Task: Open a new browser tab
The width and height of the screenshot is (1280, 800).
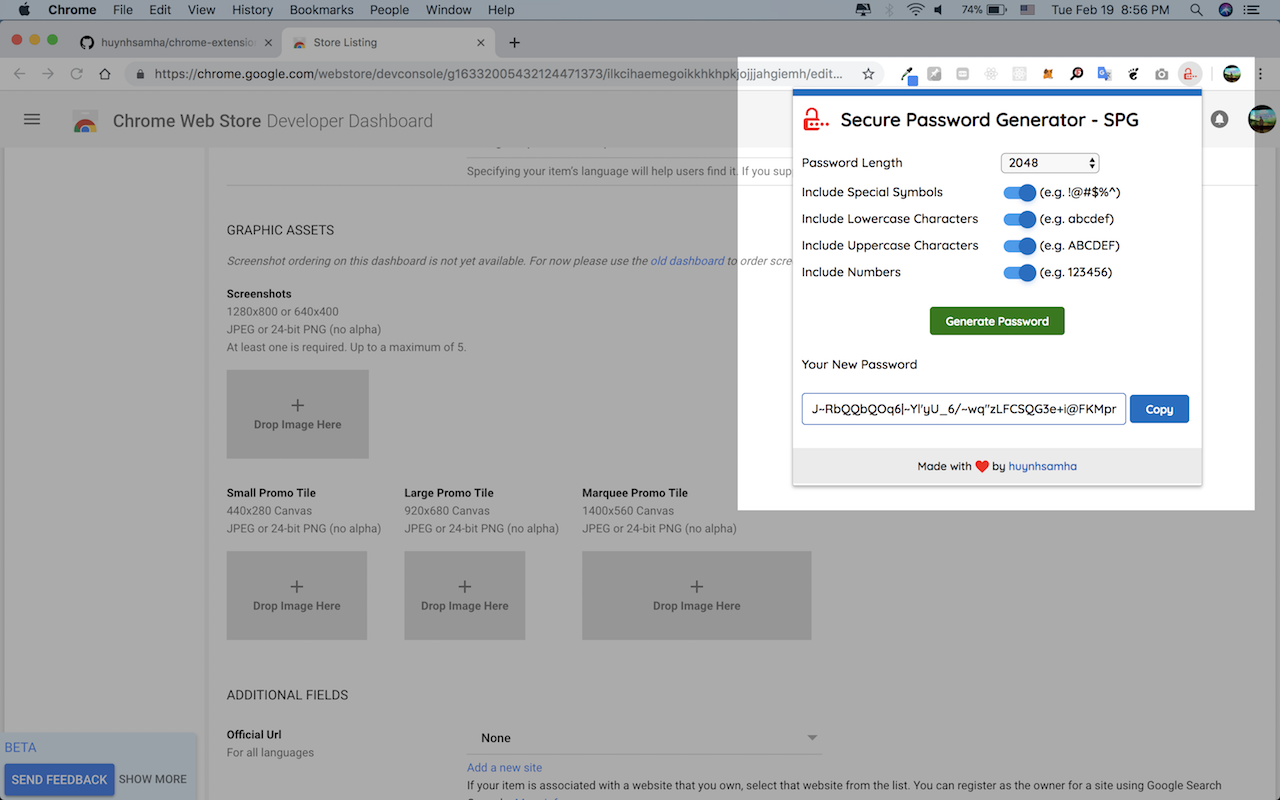Action: 514,42
